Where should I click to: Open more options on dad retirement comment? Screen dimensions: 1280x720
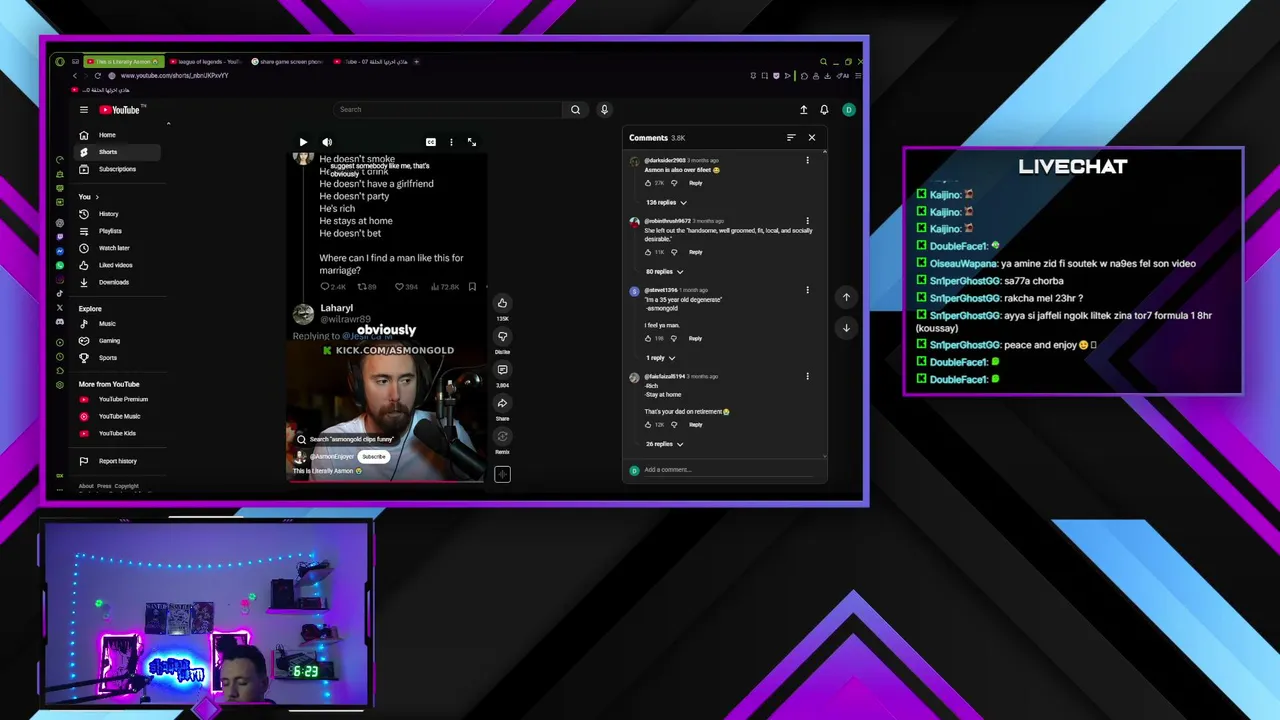807,377
